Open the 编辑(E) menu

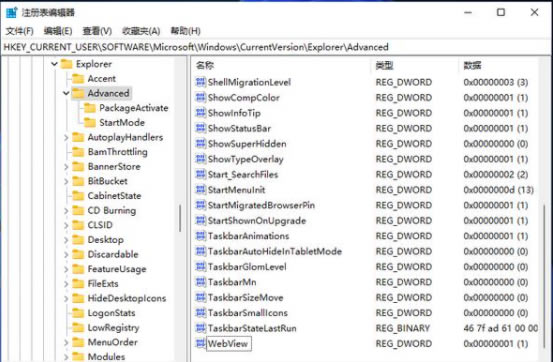(58, 31)
